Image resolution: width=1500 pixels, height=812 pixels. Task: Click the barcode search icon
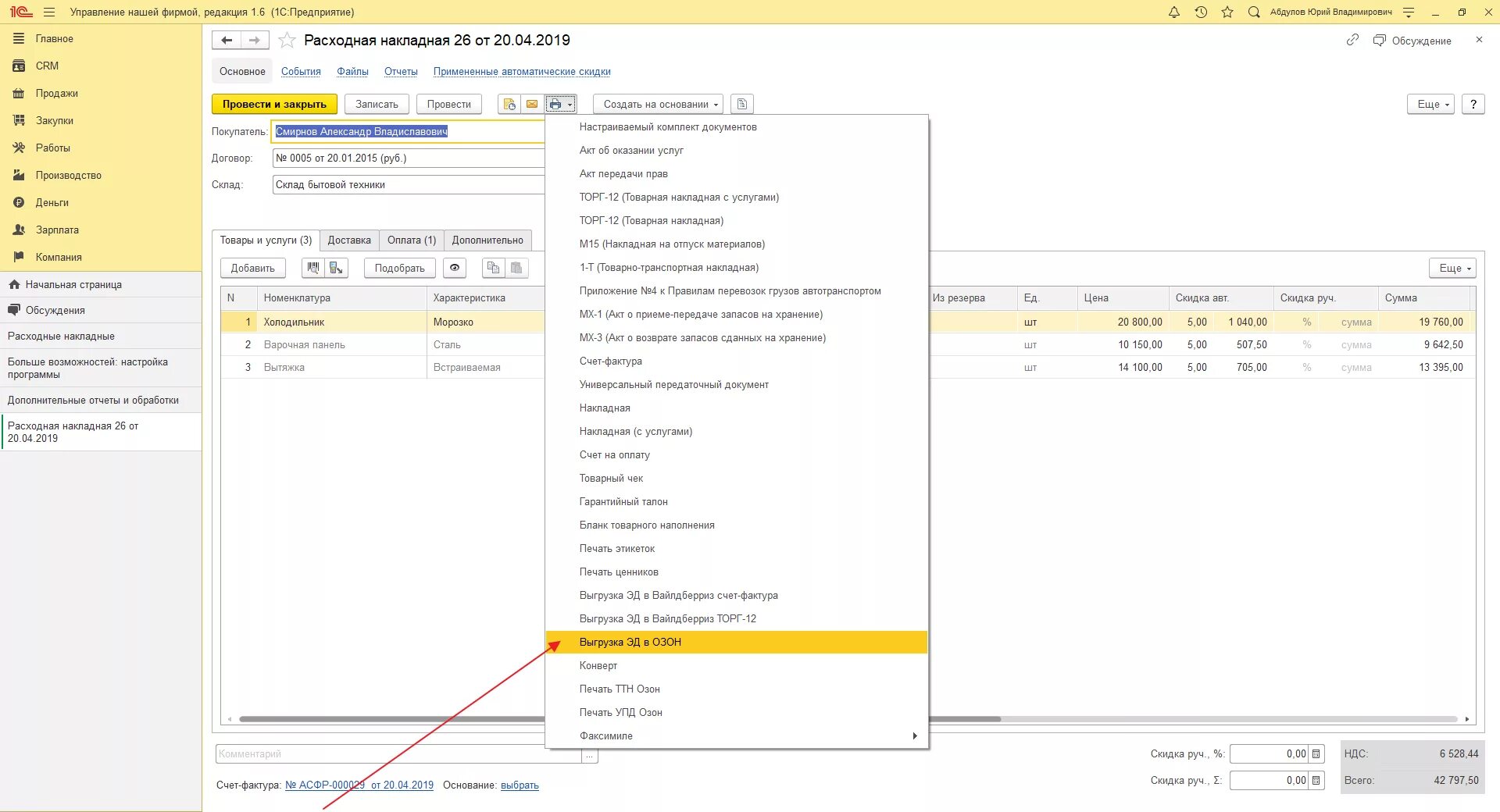click(x=313, y=268)
